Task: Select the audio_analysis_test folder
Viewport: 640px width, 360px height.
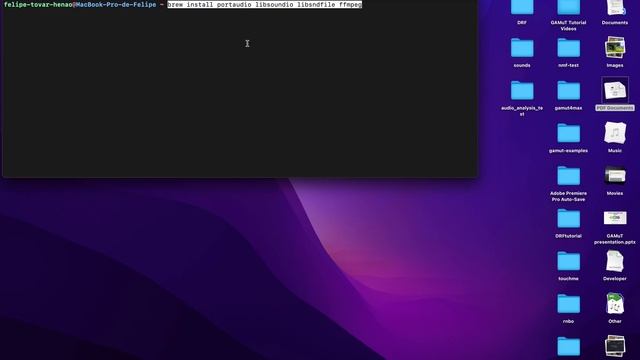Action: [522, 90]
